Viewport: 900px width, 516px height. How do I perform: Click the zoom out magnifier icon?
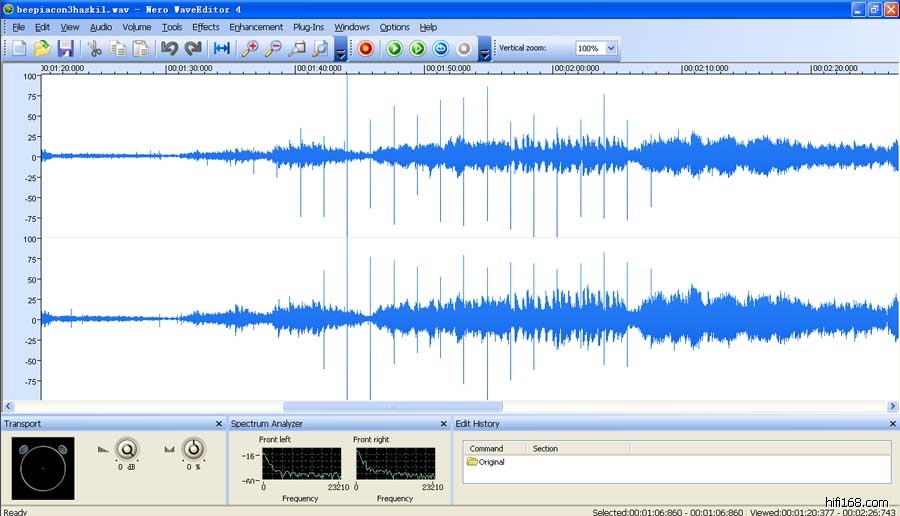pos(273,48)
